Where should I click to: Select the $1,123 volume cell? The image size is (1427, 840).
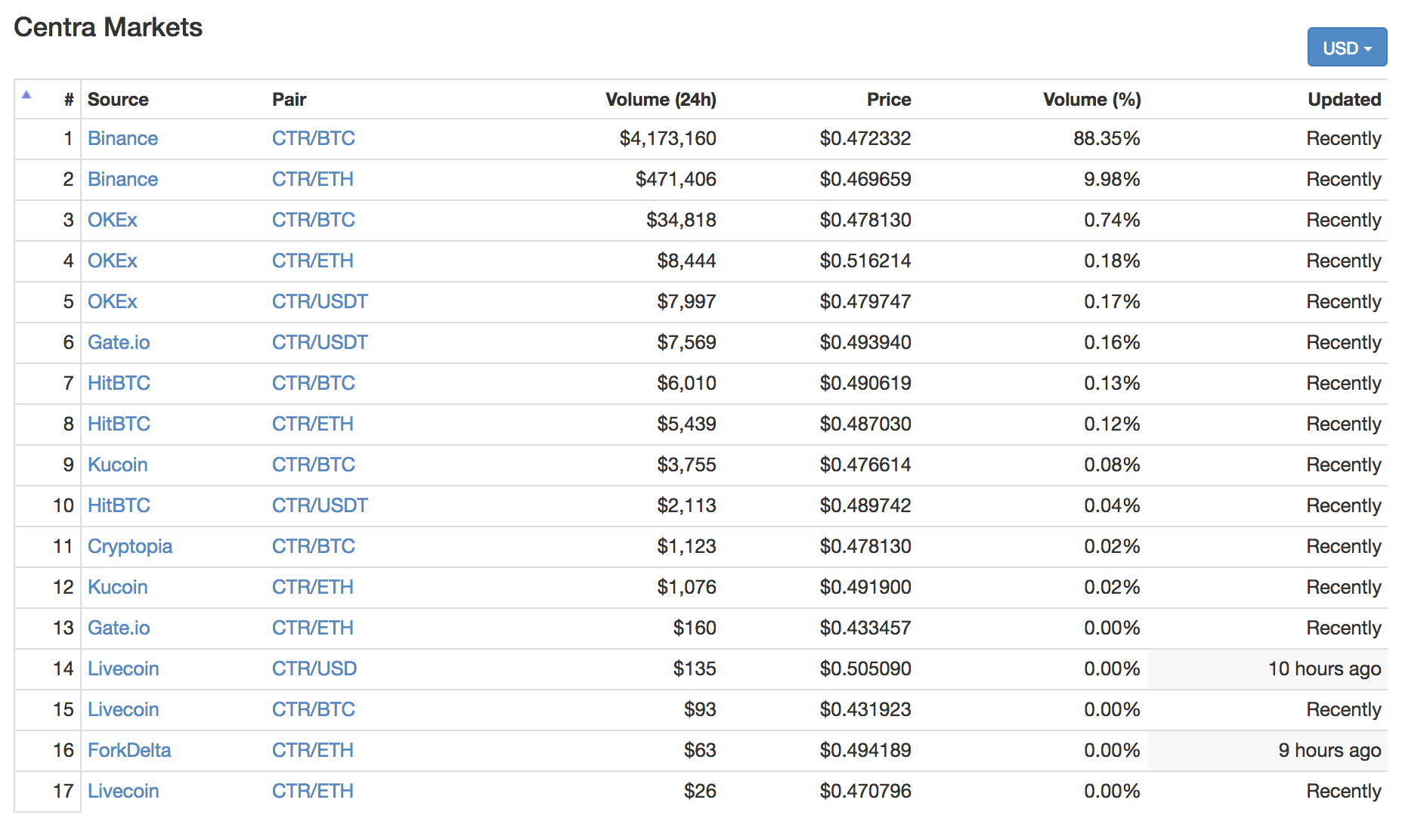coord(686,546)
